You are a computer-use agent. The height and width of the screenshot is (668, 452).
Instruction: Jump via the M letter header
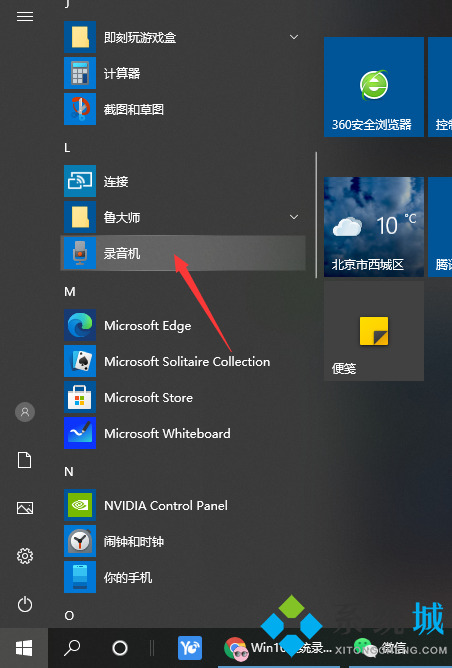[70, 292]
